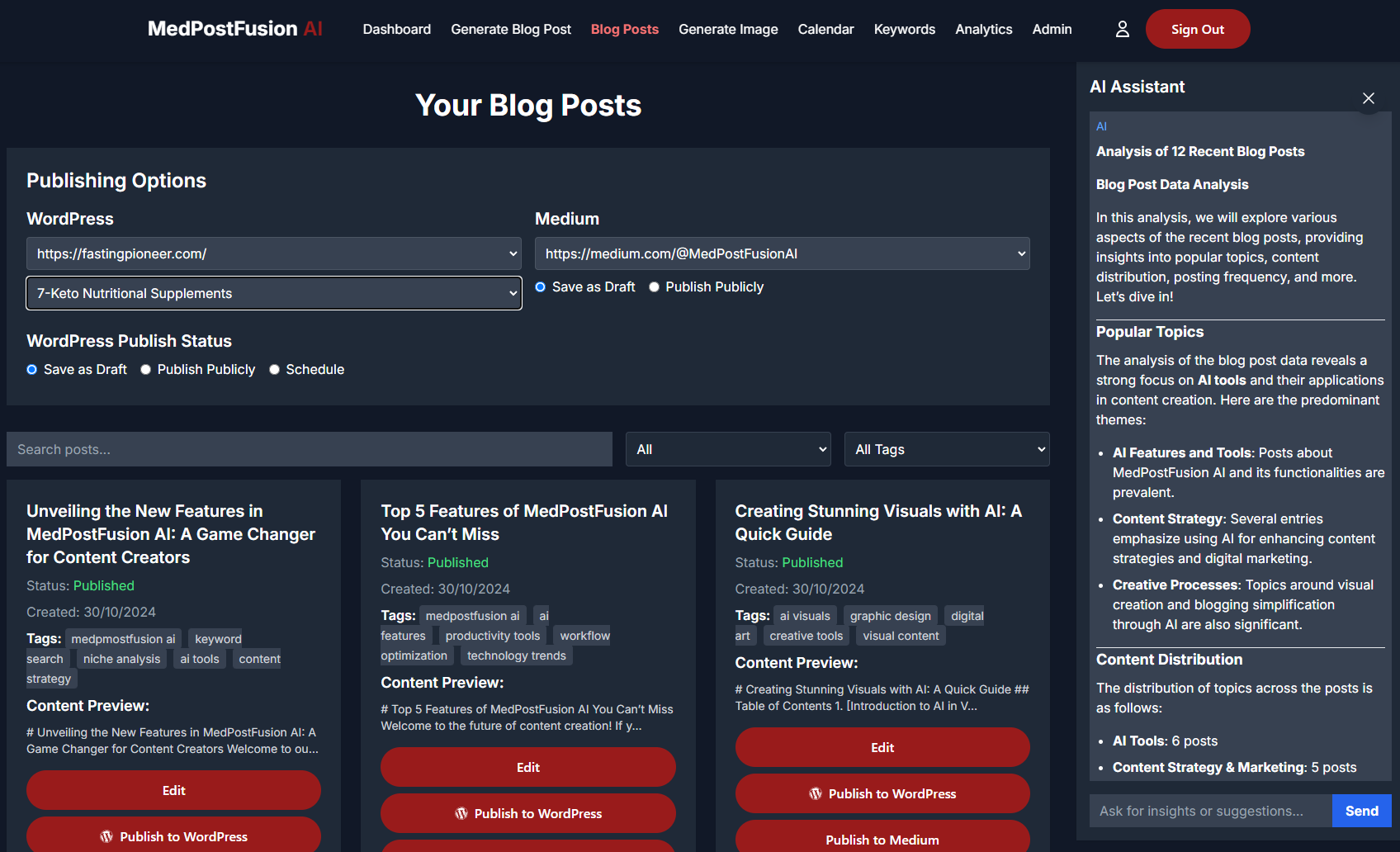Click the Ask for insights input field

[1210, 811]
